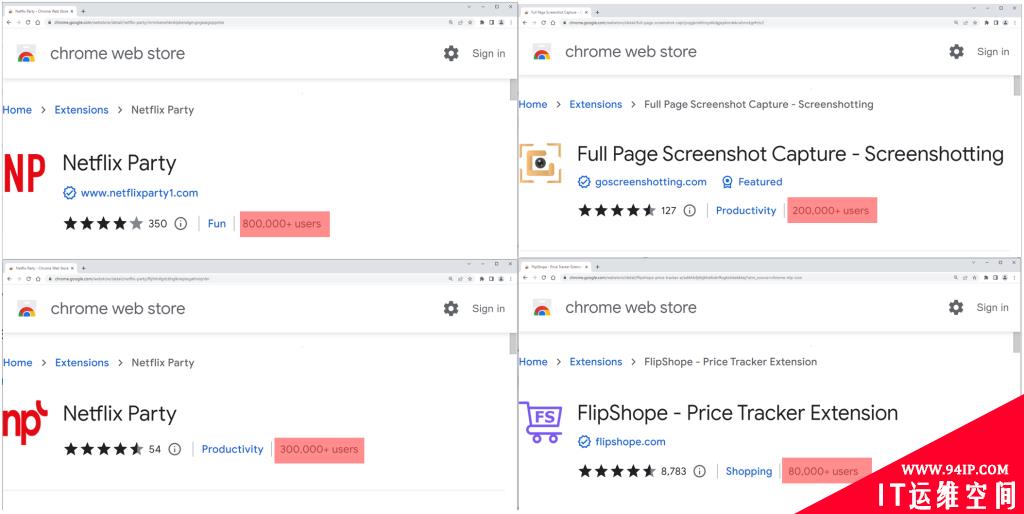Screen dimensions: 1024x514
Task: Open the goscreenshotting.com publisher link
Action: click(650, 182)
